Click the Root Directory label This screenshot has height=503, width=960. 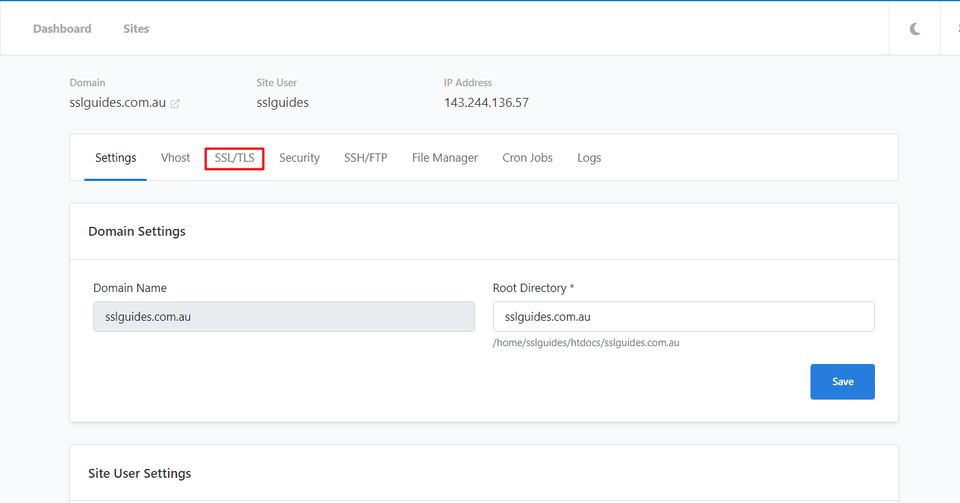click(533, 288)
